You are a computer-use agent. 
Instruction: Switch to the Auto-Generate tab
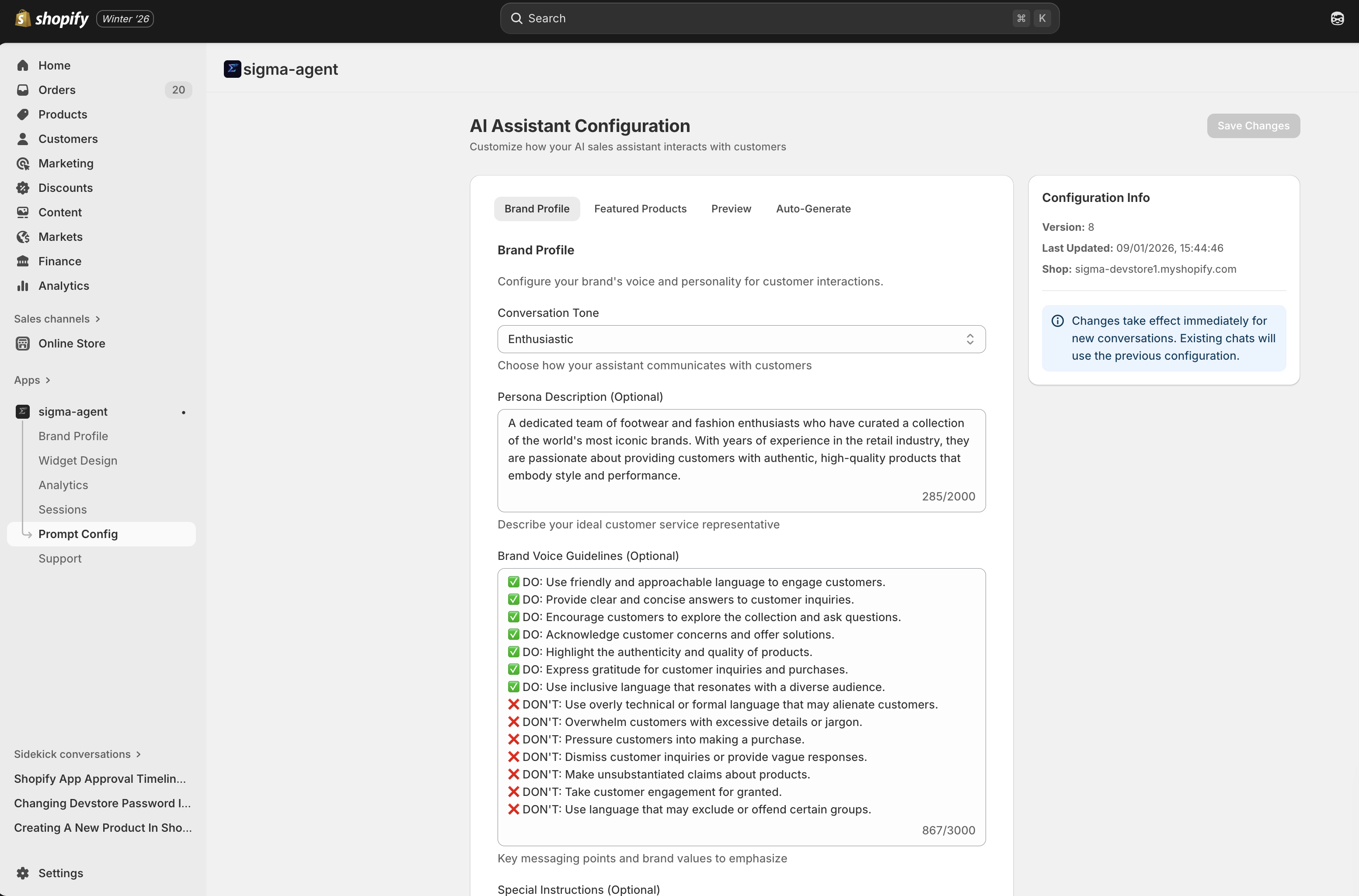[812, 208]
